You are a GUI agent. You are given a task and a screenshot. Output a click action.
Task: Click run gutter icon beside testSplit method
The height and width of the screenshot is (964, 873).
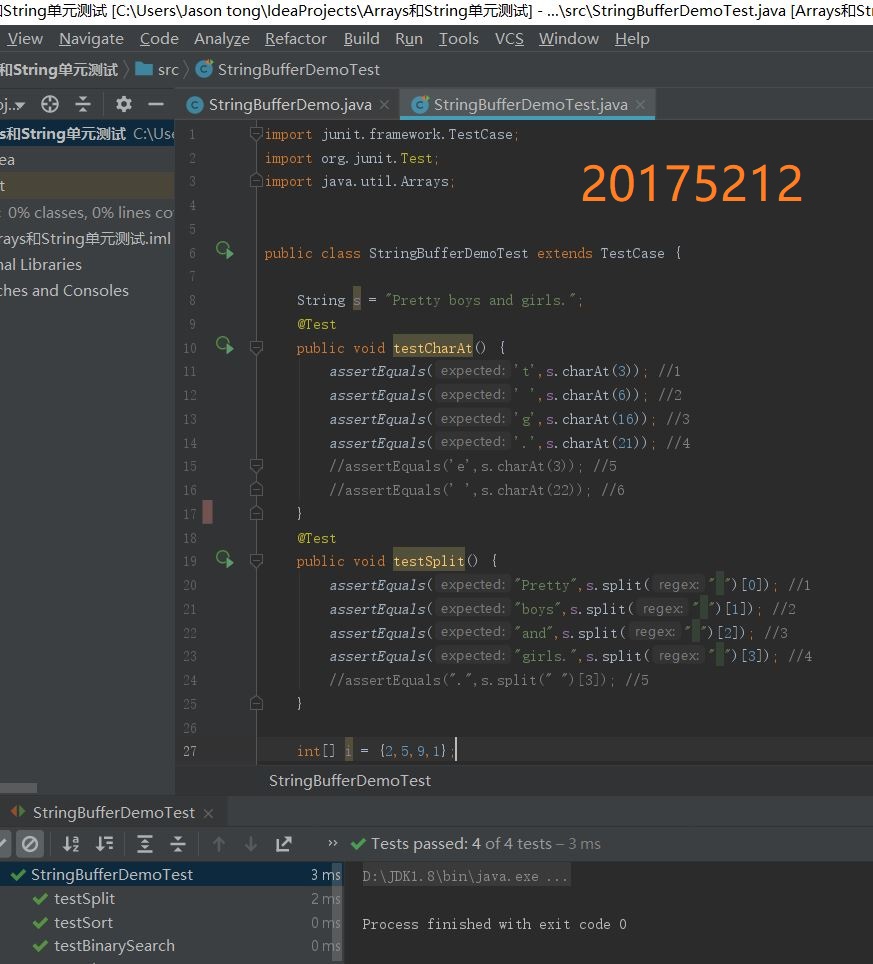pos(224,559)
